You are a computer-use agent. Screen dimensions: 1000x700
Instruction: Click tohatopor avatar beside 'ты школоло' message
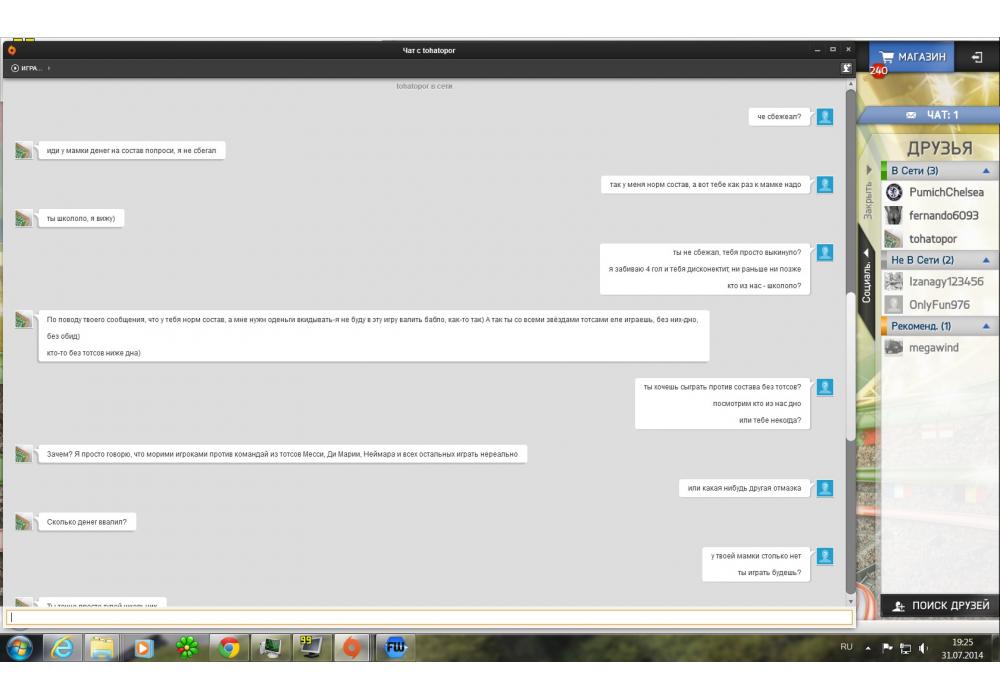(x=24, y=219)
